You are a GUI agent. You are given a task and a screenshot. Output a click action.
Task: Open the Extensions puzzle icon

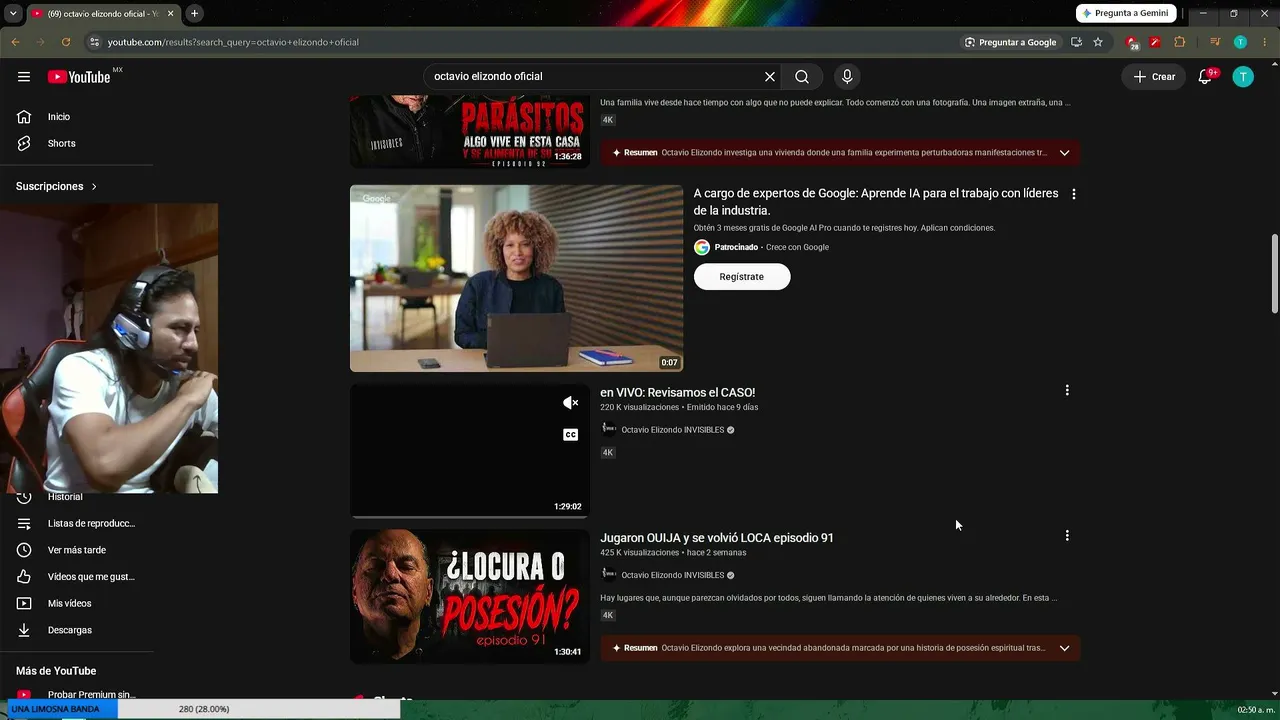click(1180, 42)
